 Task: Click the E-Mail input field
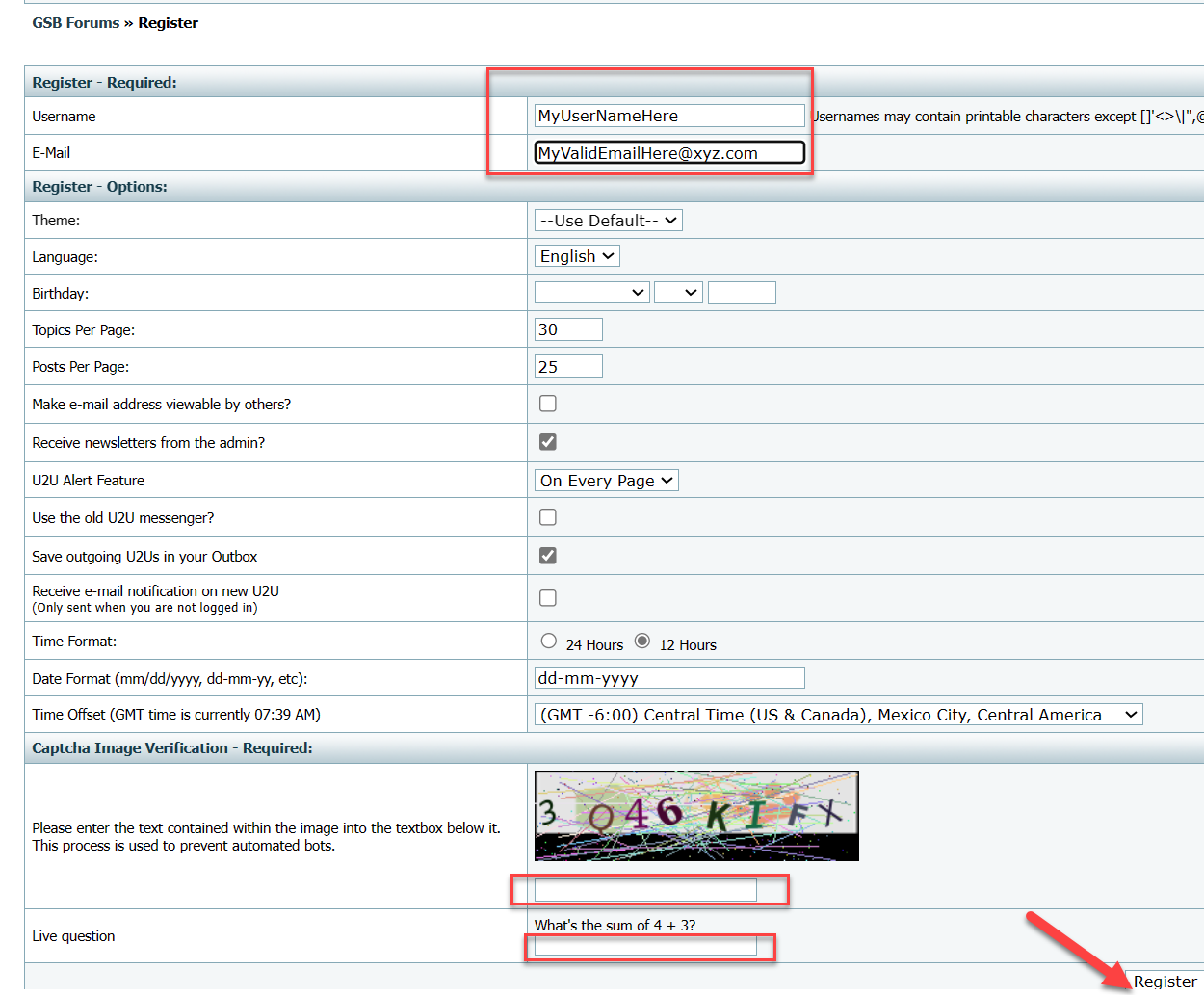tap(668, 152)
